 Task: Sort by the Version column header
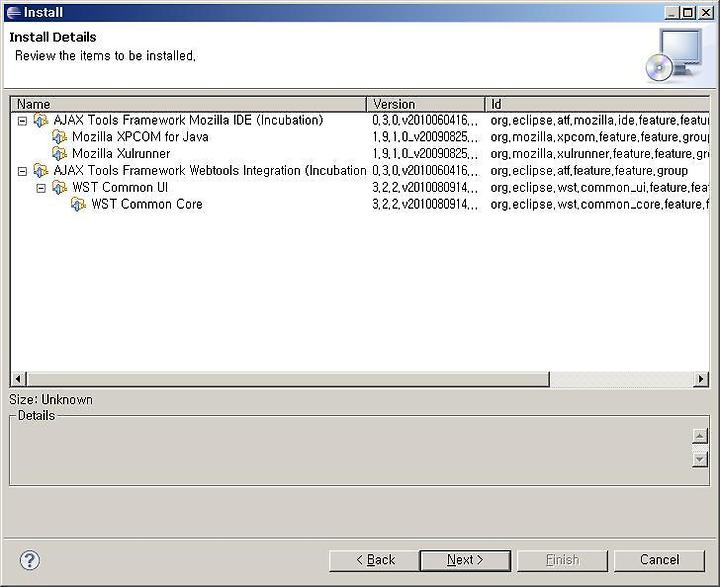pyautogui.click(x=426, y=104)
